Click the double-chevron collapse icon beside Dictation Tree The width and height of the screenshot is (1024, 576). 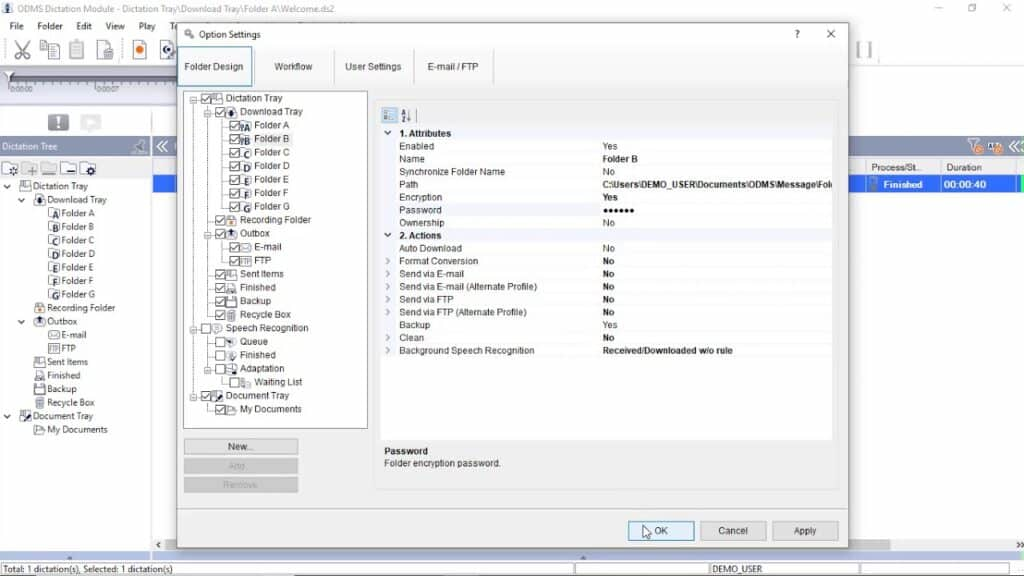[x=162, y=146]
